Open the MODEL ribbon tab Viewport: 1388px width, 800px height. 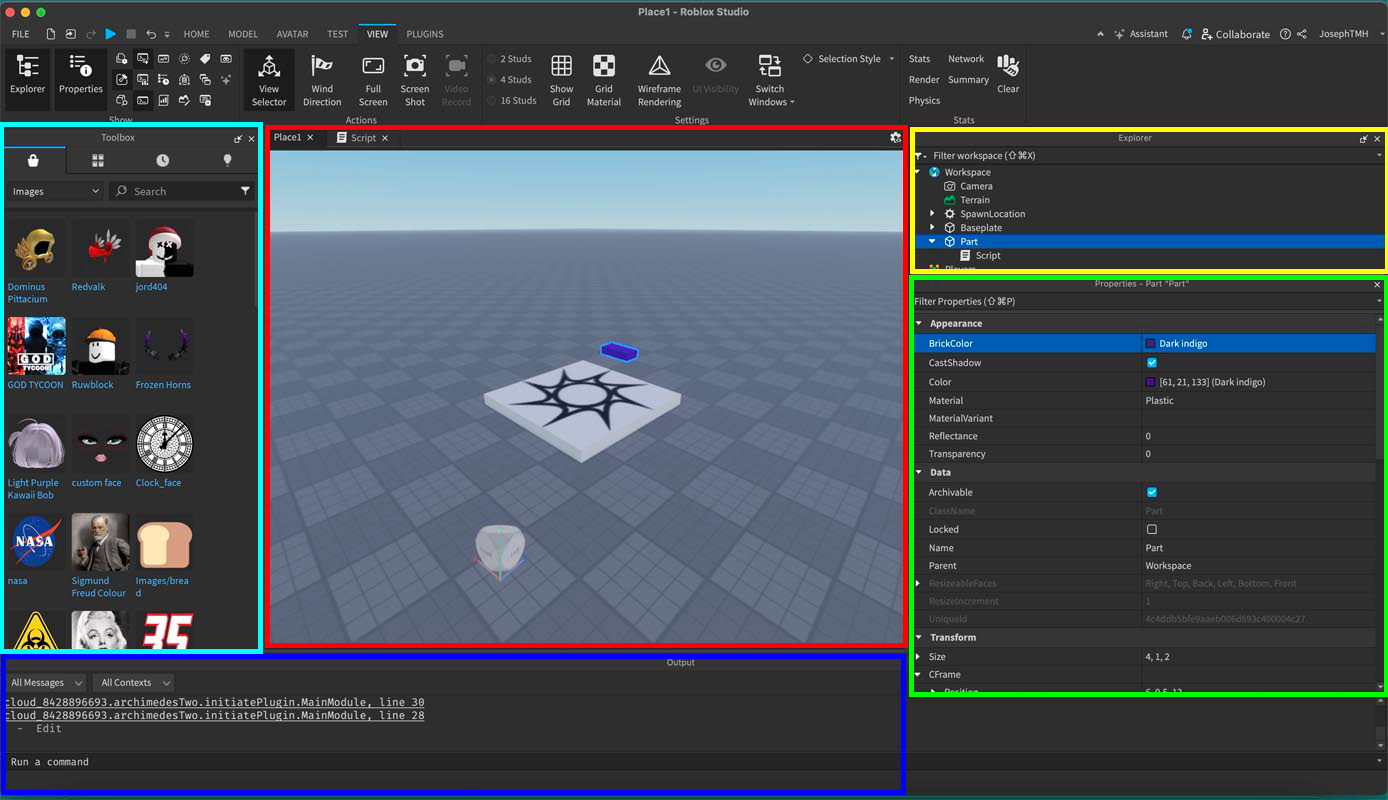pos(243,34)
